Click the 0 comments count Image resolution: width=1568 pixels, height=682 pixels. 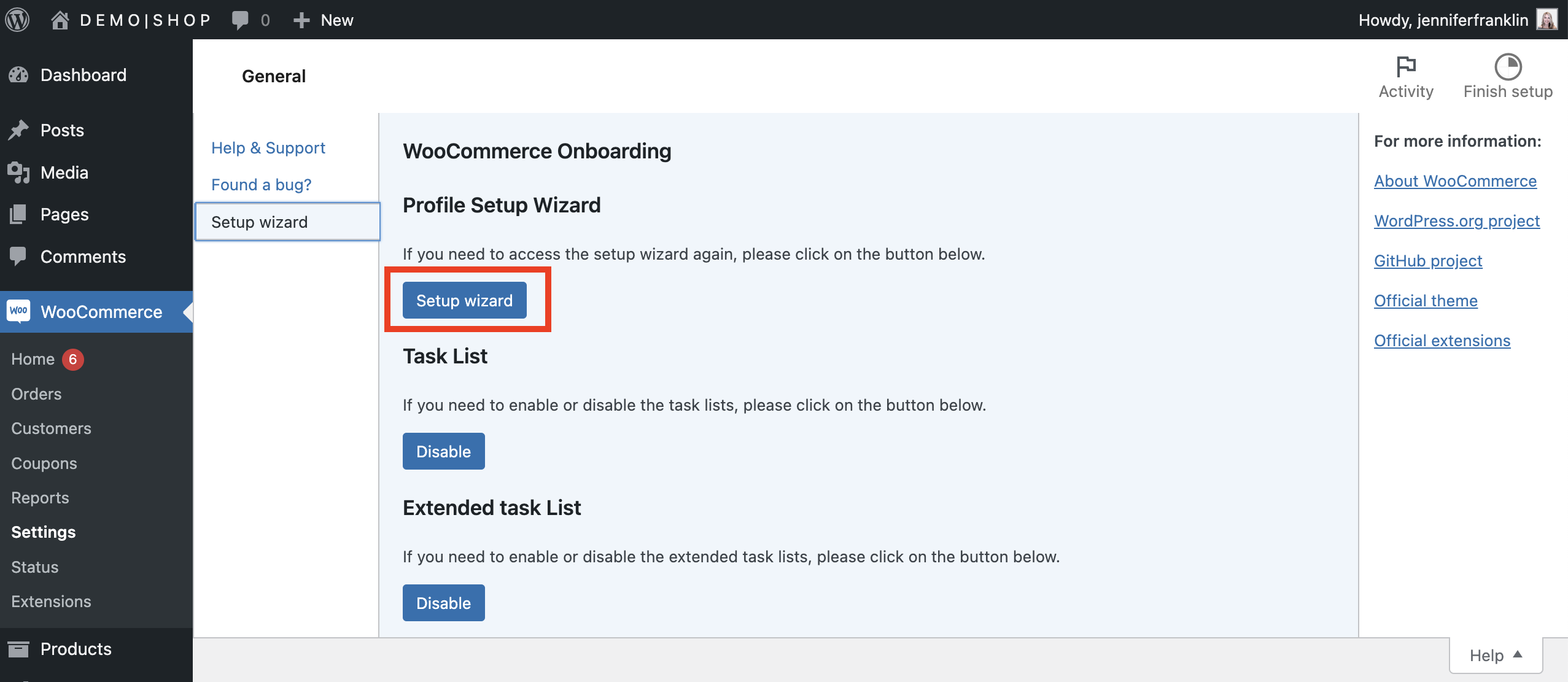click(265, 20)
